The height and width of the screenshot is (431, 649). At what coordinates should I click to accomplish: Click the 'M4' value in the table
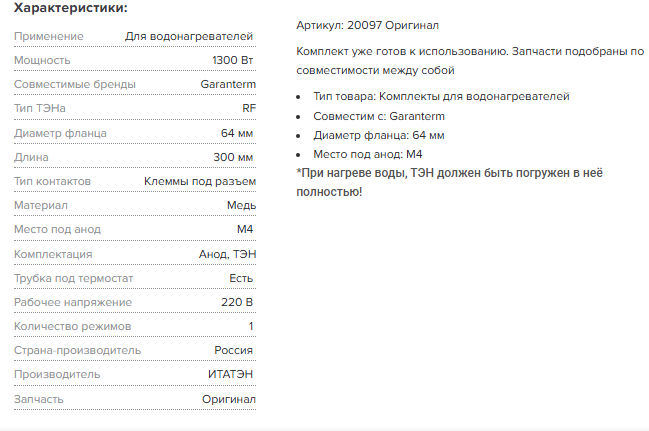(x=245, y=229)
